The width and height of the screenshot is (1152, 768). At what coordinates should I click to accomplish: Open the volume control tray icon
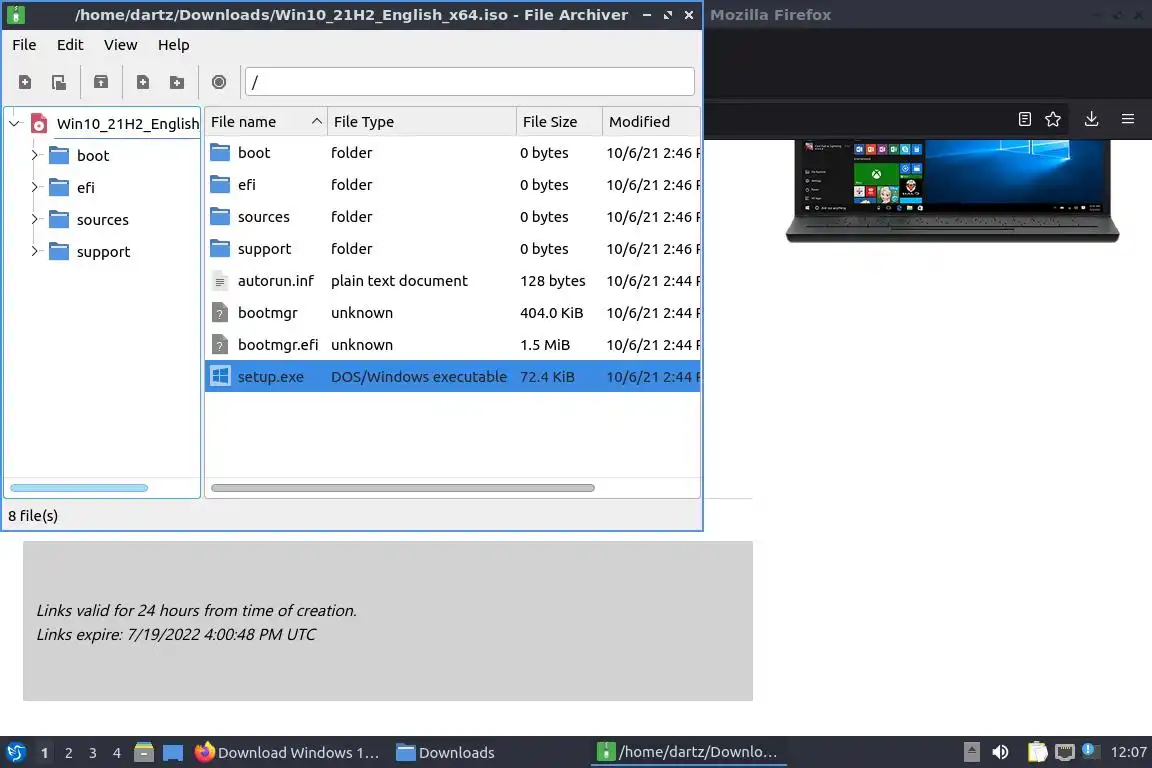click(x=1000, y=752)
